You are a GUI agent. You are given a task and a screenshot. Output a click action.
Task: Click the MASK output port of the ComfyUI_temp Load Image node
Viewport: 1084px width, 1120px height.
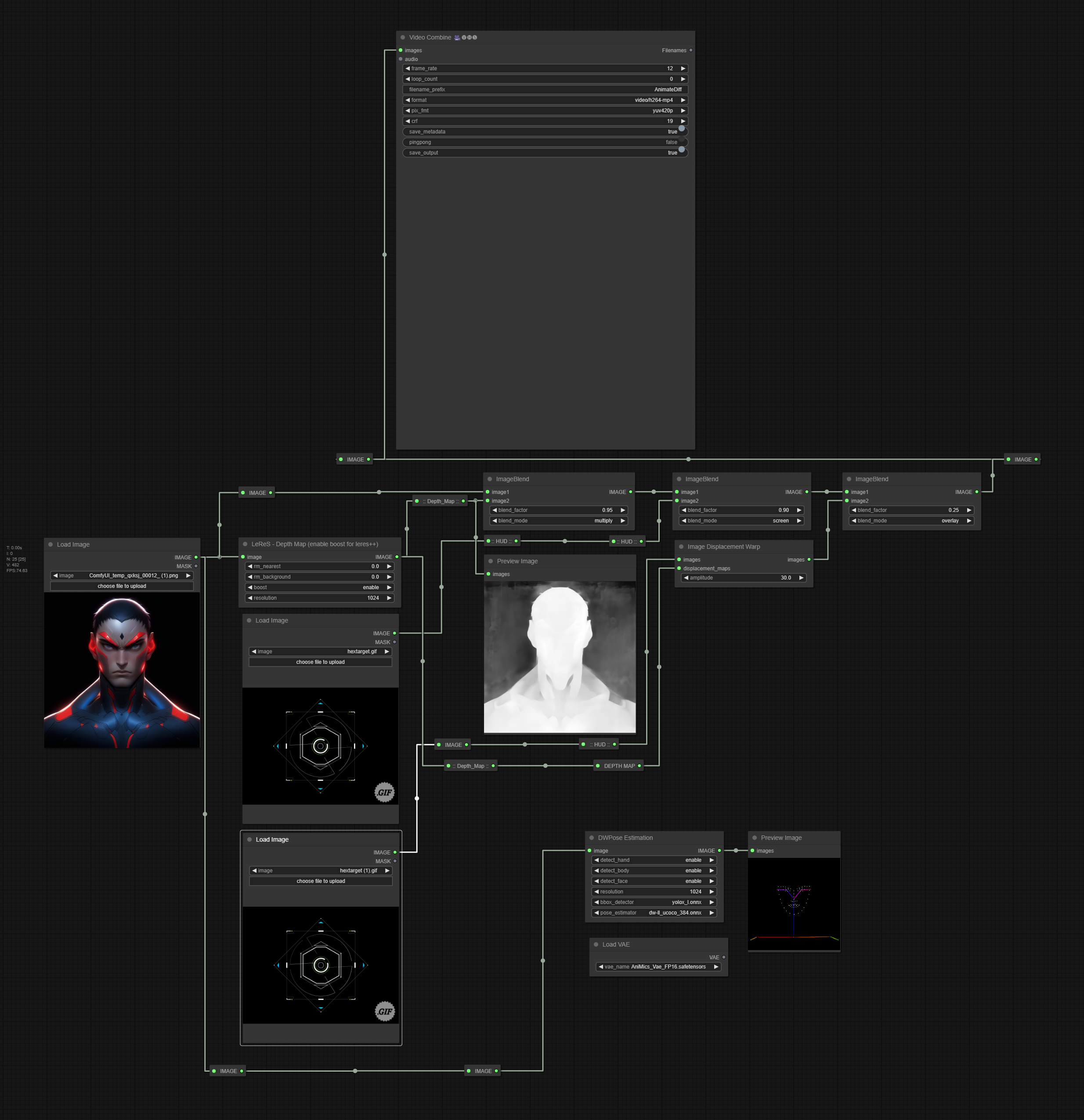coord(196,566)
